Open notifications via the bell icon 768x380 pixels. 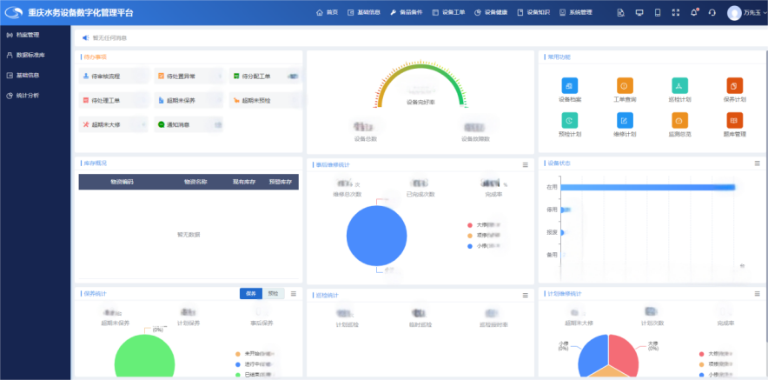point(694,13)
